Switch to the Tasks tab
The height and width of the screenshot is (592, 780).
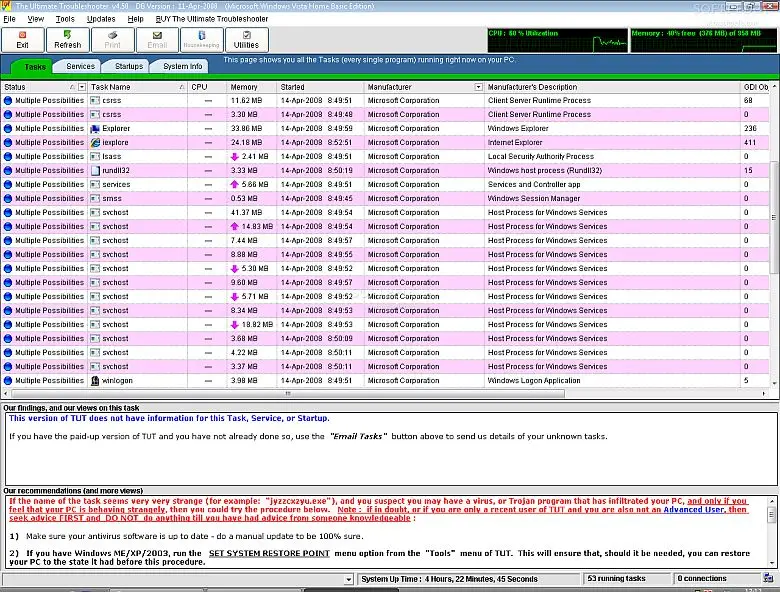35,67
